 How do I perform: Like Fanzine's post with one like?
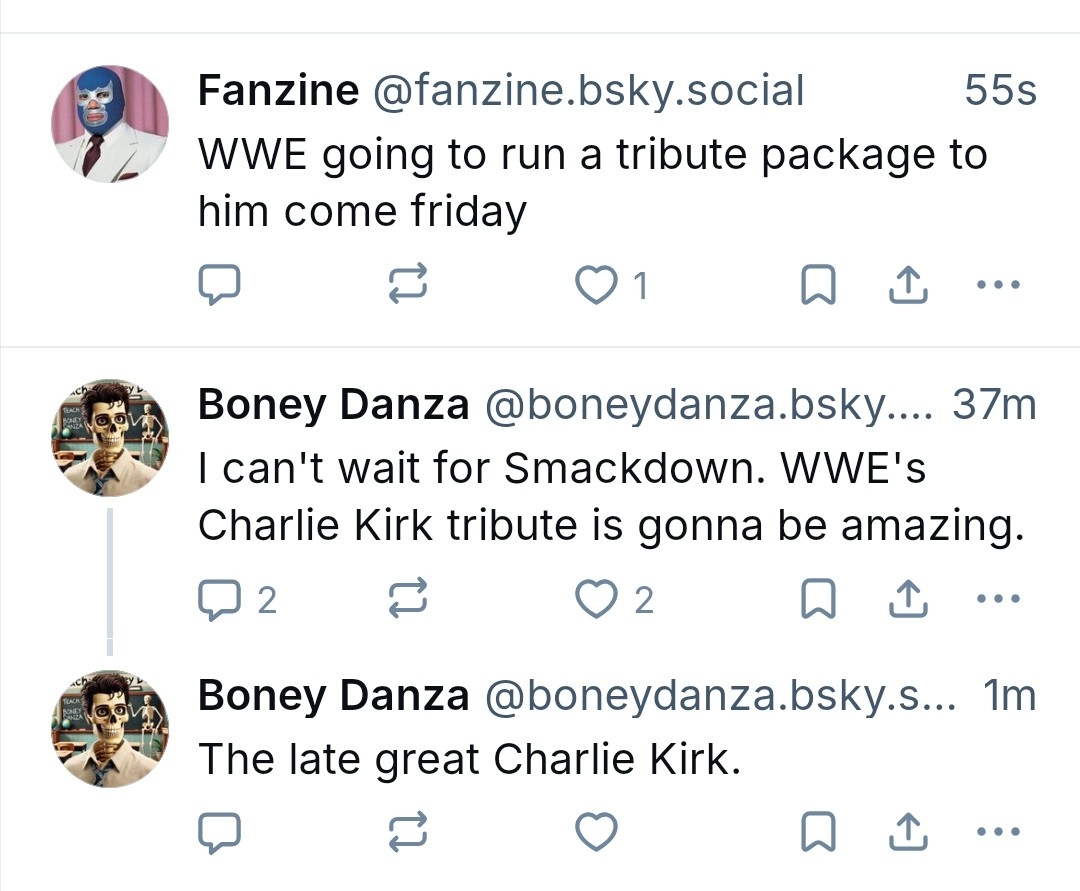[597, 287]
